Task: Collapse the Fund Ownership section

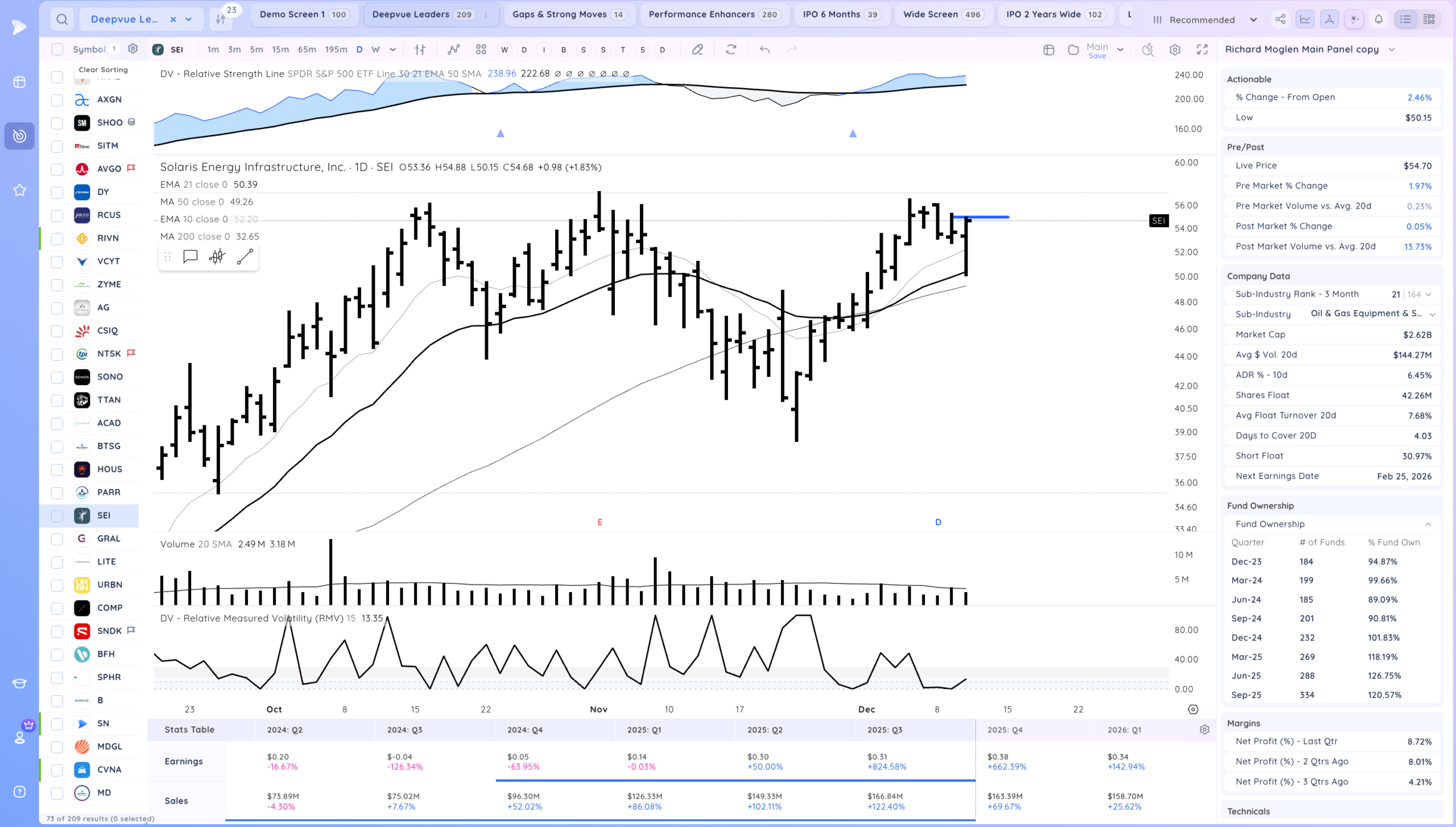Action: [1428, 524]
